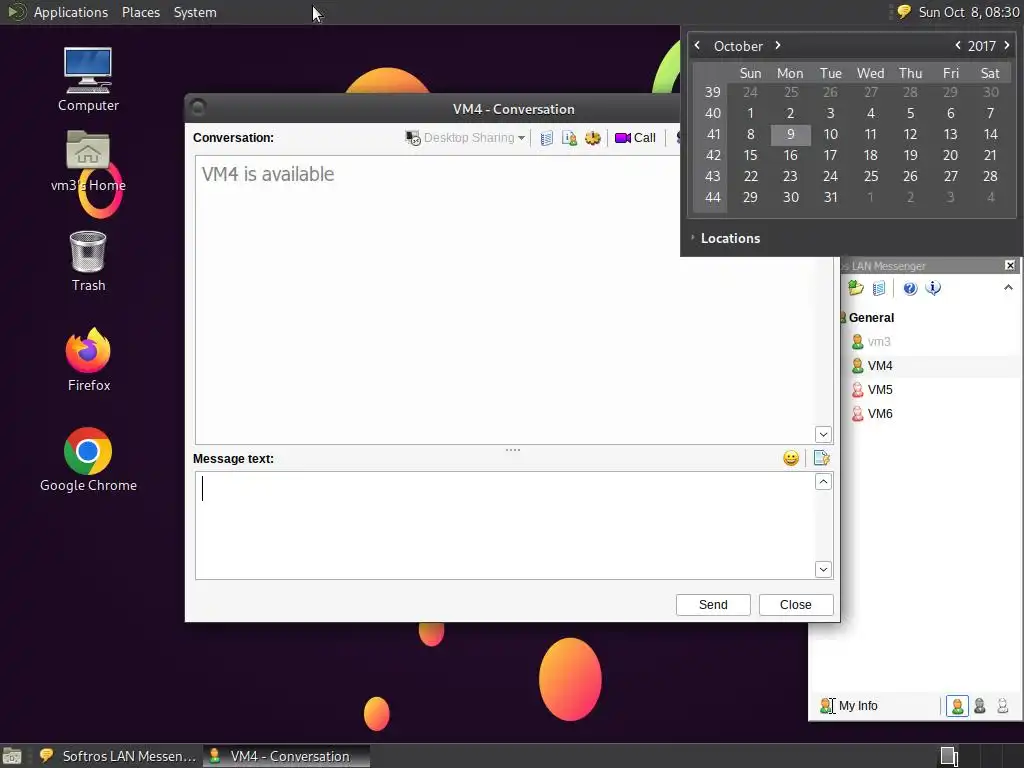Collapse LAN Messenger toolbar with up chevron

(x=1008, y=287)
